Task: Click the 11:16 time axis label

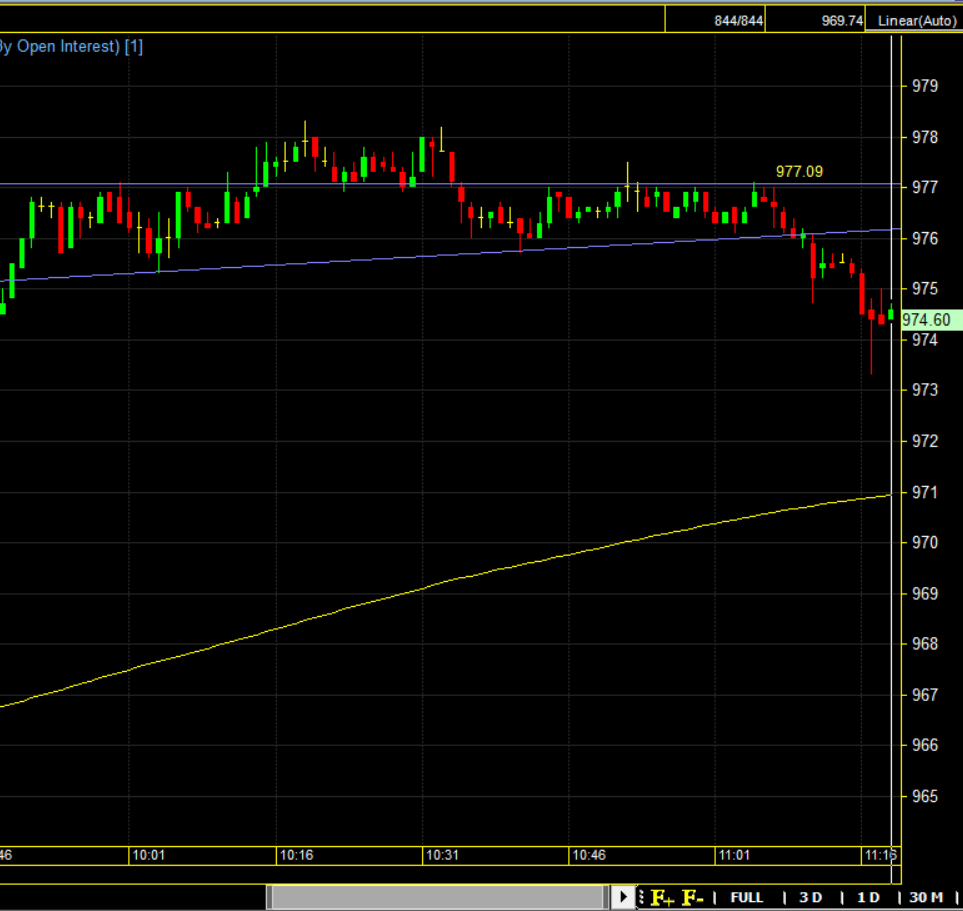Action: coord(881,855)
